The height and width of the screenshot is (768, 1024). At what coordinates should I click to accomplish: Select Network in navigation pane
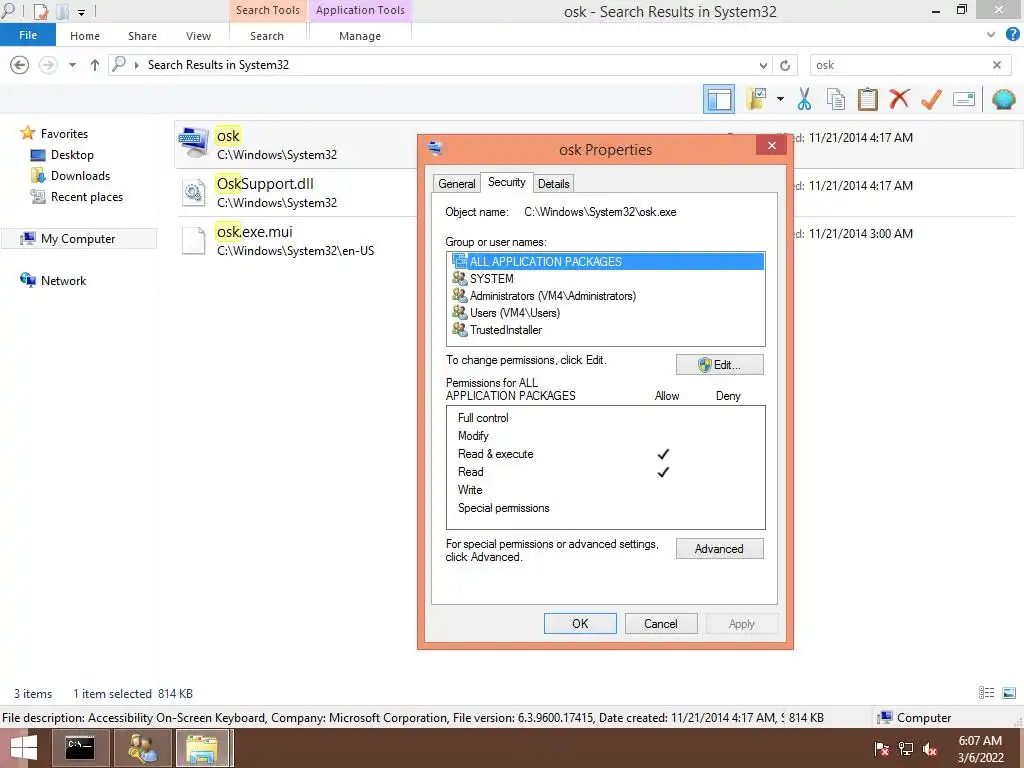pyautogui.click(x=63, y=281)
